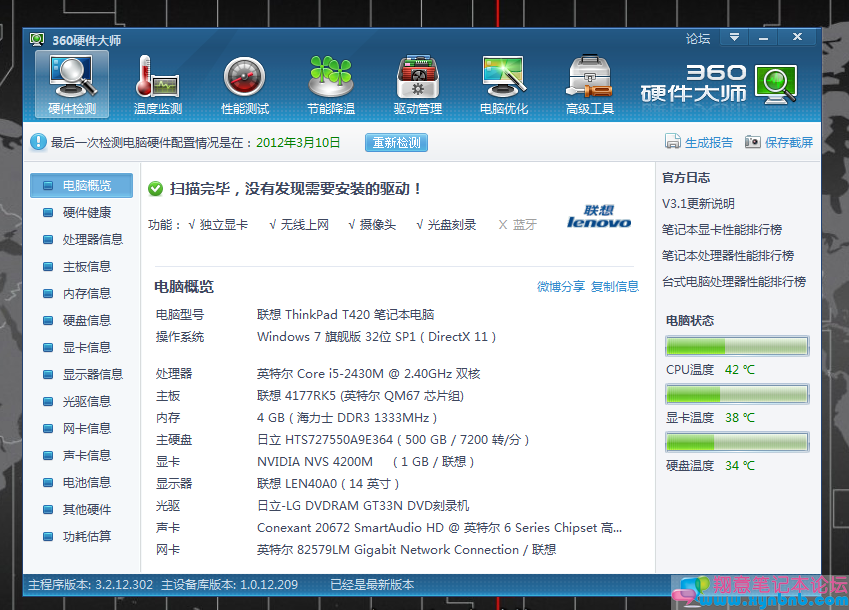849x610 pixels.
Task: Click the 重新检测 re-detect button
Action: (x=396, y=142)
